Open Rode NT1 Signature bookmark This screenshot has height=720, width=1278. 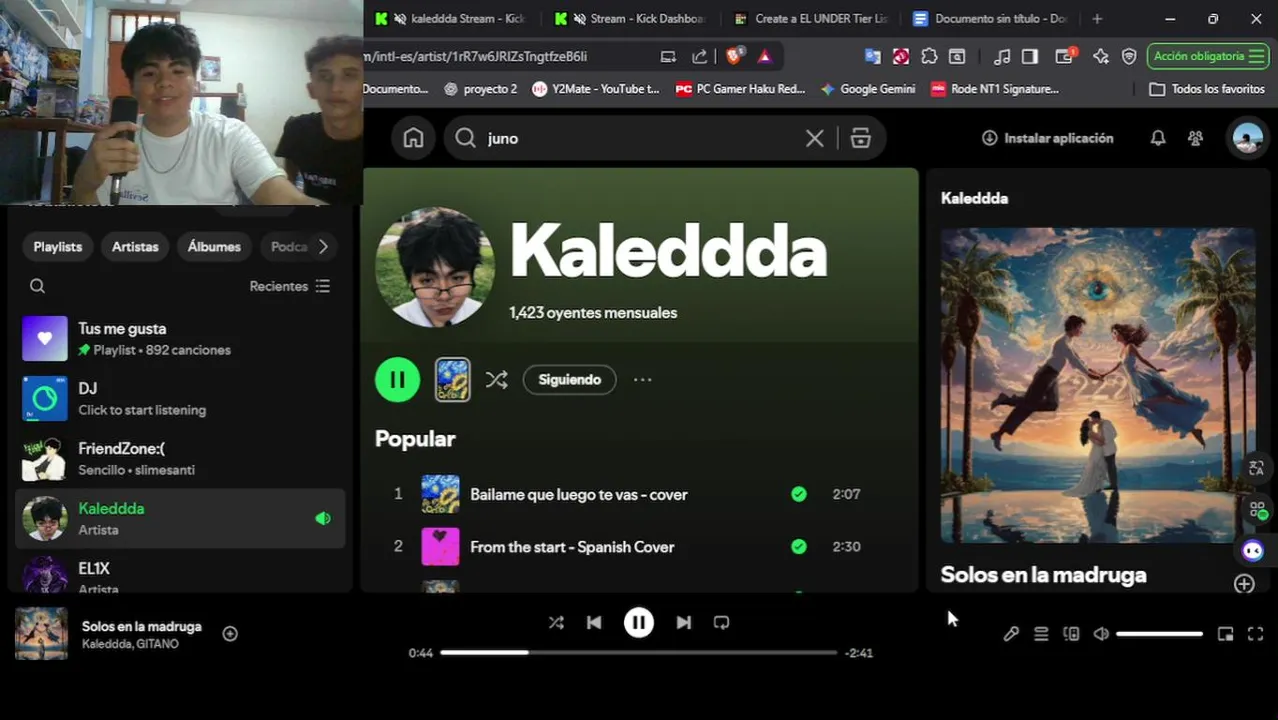point(994,89)
